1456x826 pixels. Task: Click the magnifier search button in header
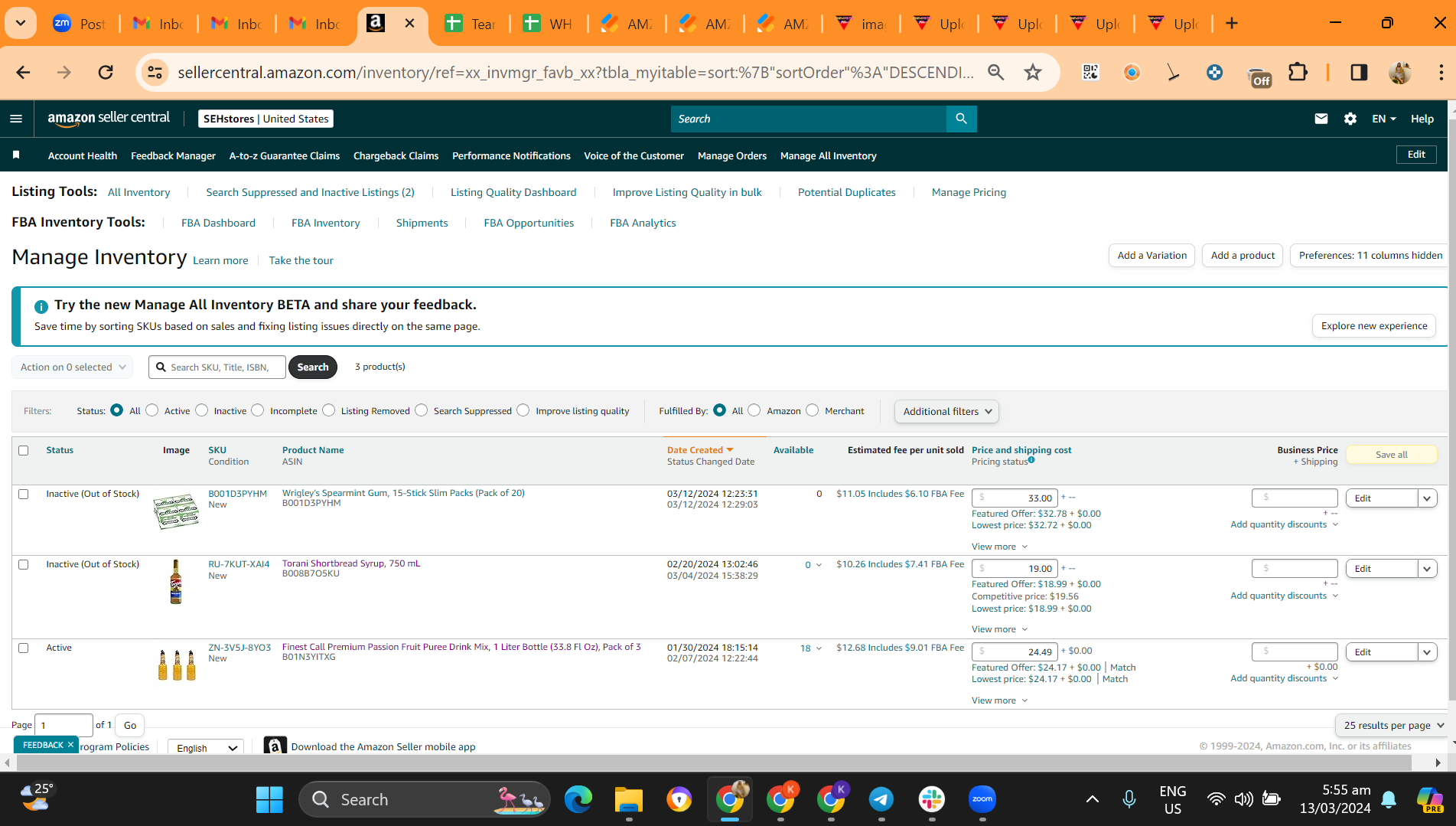point(961,119)
